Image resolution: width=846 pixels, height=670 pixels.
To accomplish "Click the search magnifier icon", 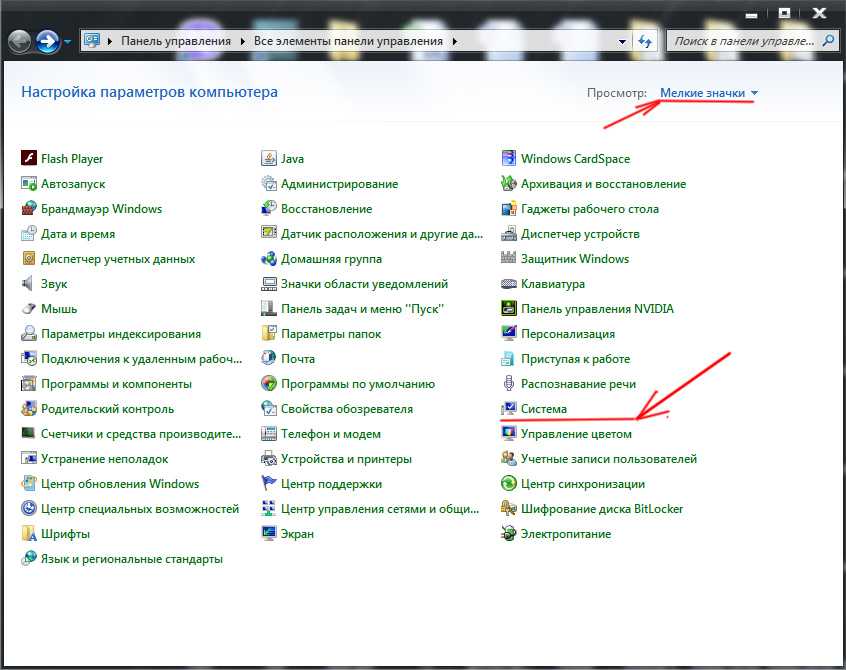I will [828, 41].
